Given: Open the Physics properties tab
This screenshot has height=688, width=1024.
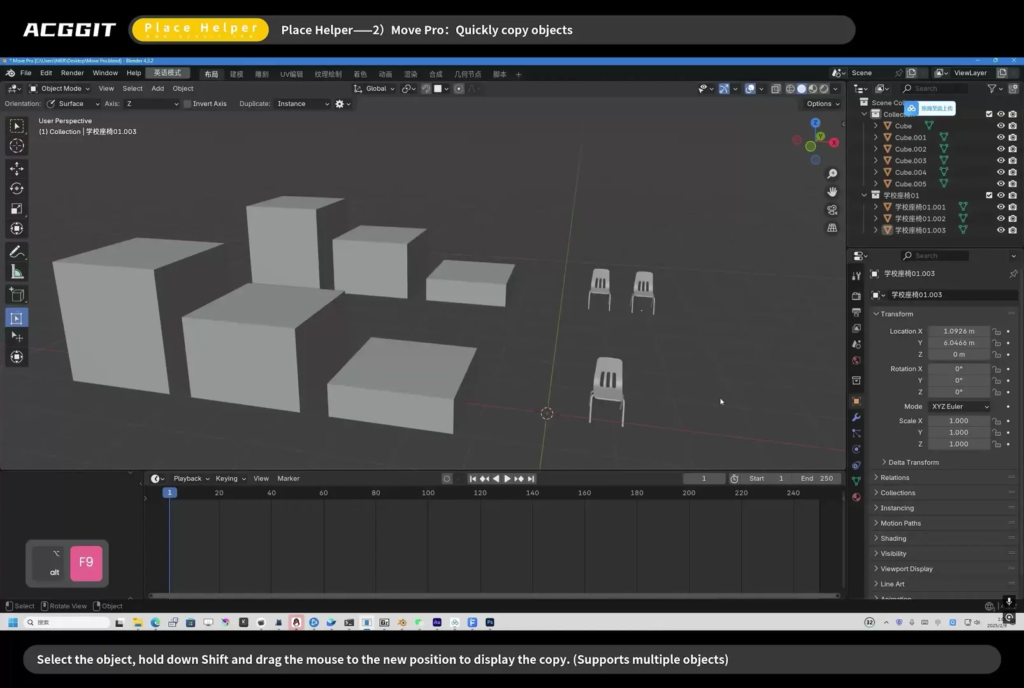Looking at the screenshot, I should click(x=856, y=449).
